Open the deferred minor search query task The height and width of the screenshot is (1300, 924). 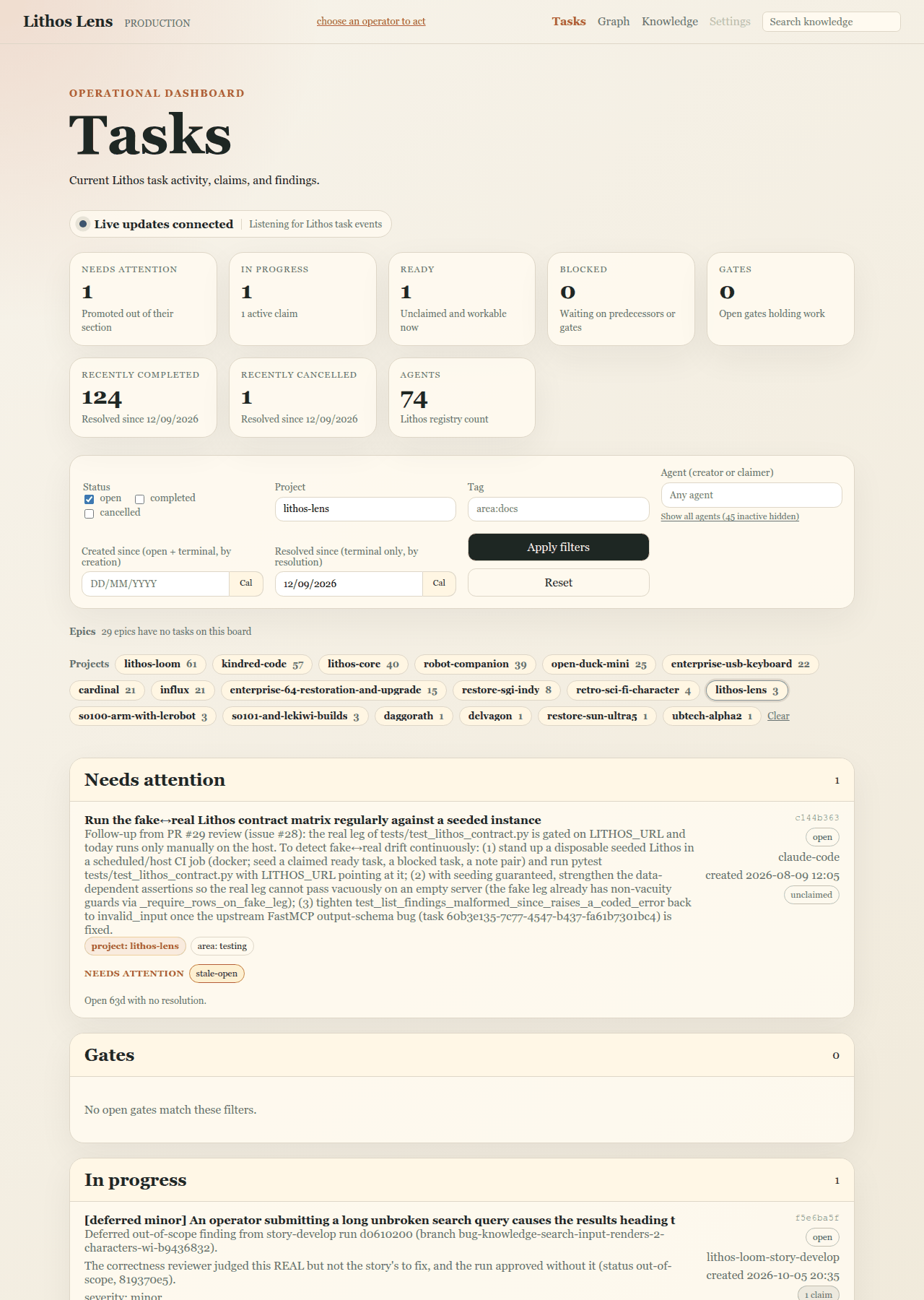(380, 1221)
